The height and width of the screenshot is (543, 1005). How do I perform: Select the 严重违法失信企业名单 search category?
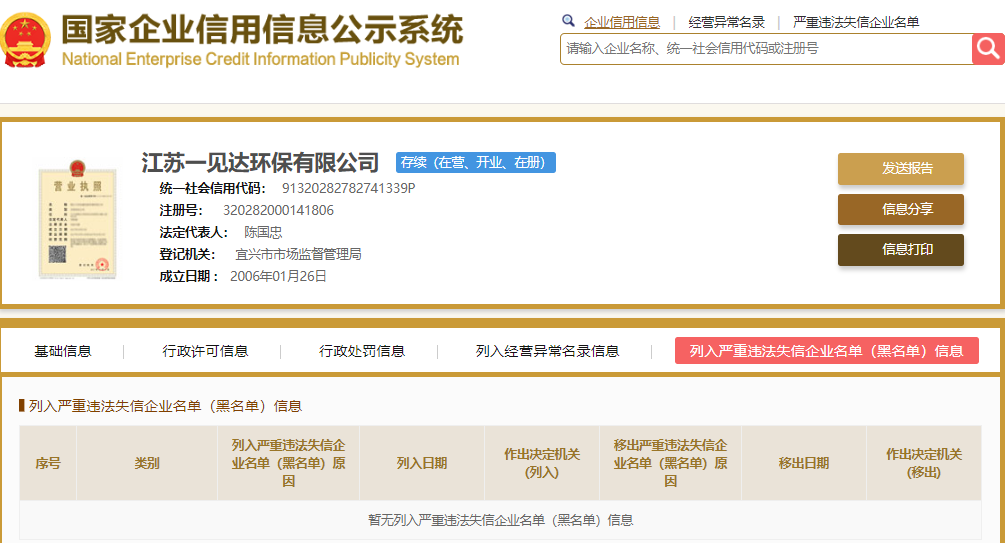pos(856,22)
